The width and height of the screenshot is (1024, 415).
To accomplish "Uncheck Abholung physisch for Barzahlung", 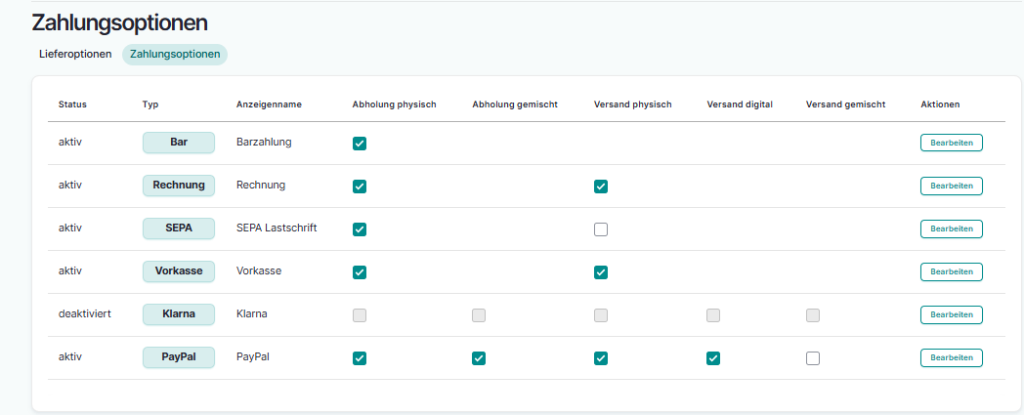I will tap(360, 143).
